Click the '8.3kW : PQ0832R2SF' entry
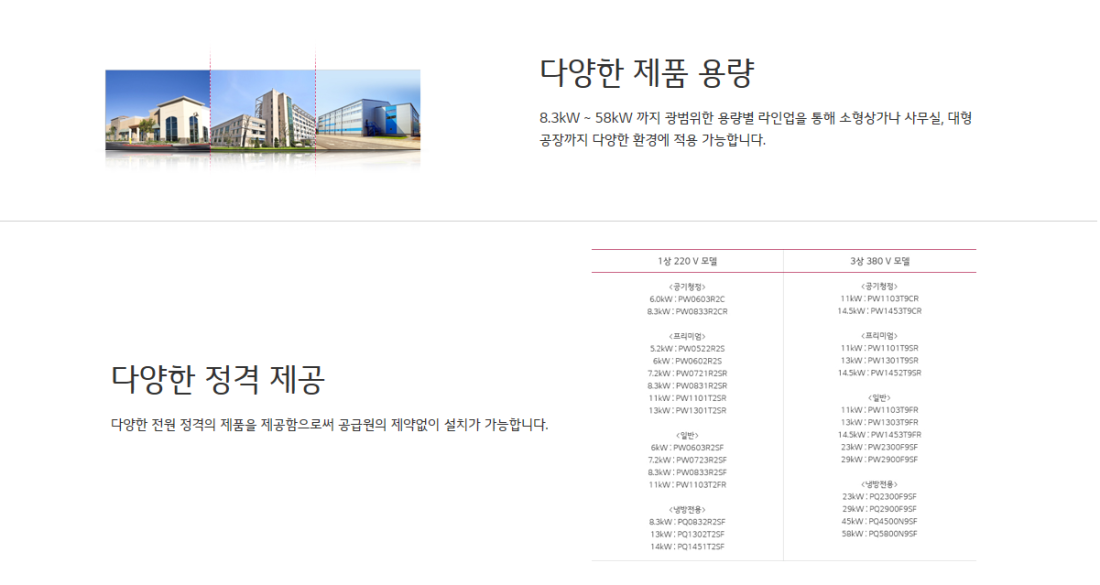The image size is (1100, 585). pos(688,522)
